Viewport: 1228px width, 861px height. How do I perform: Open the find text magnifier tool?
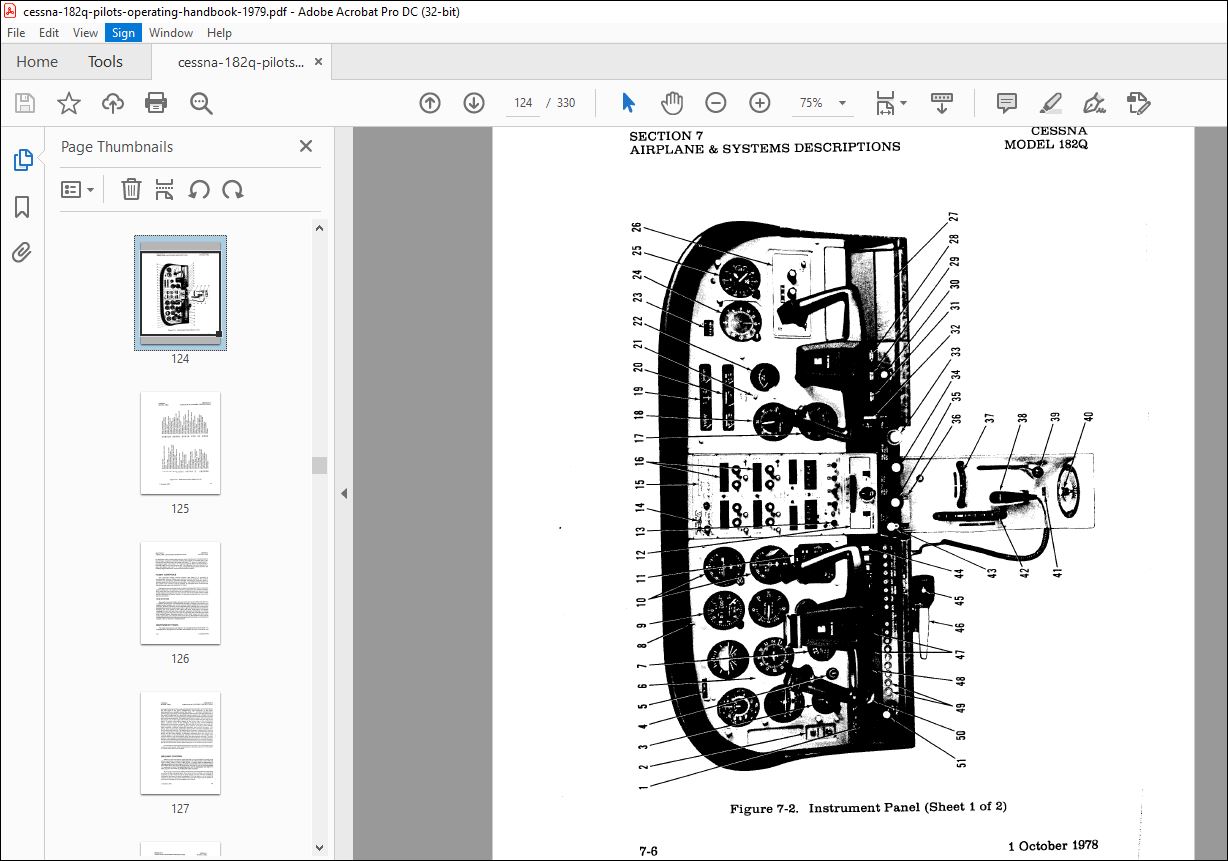[201, 103]
